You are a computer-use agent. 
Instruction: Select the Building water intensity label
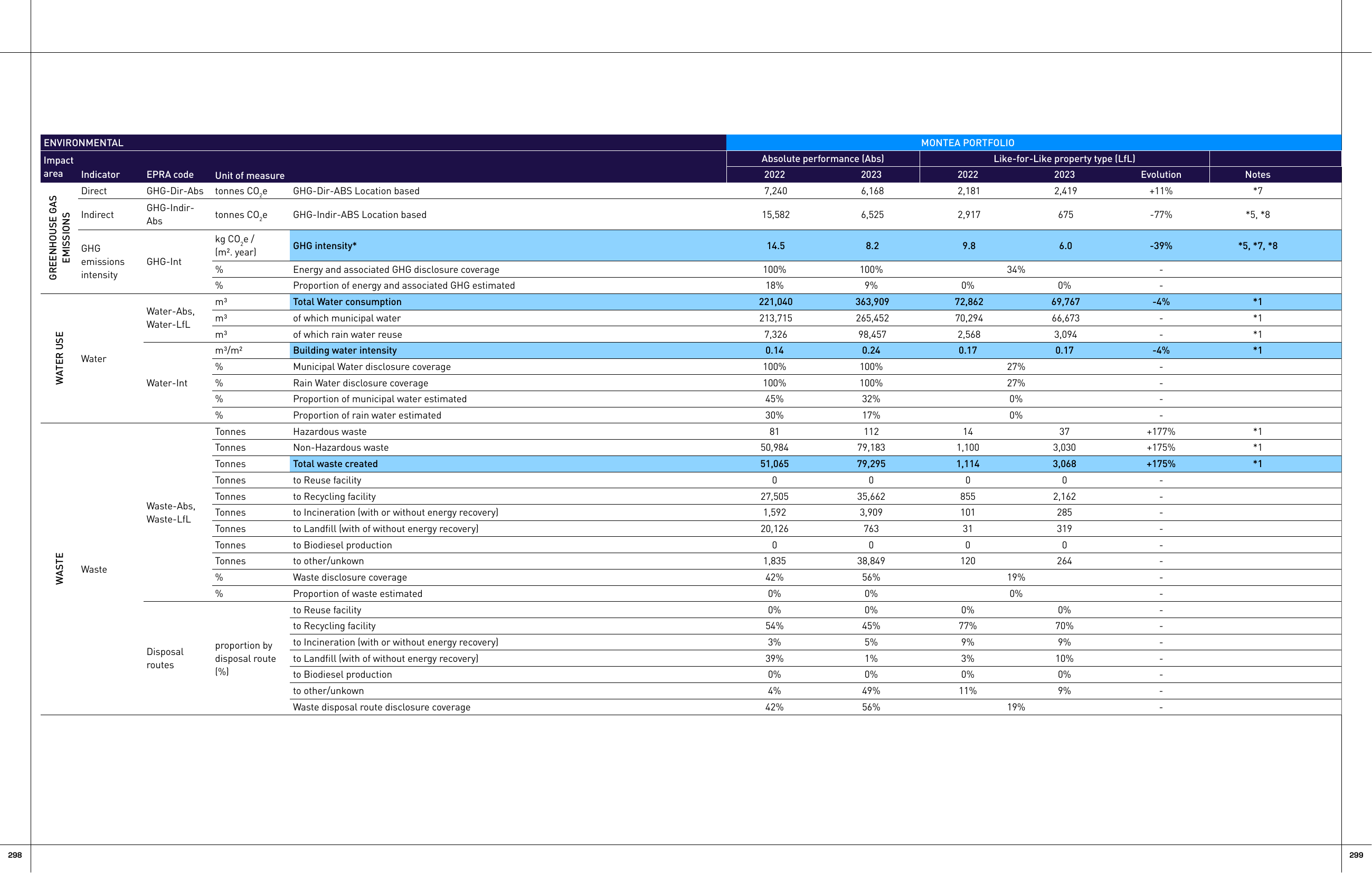tap(345, 351)
